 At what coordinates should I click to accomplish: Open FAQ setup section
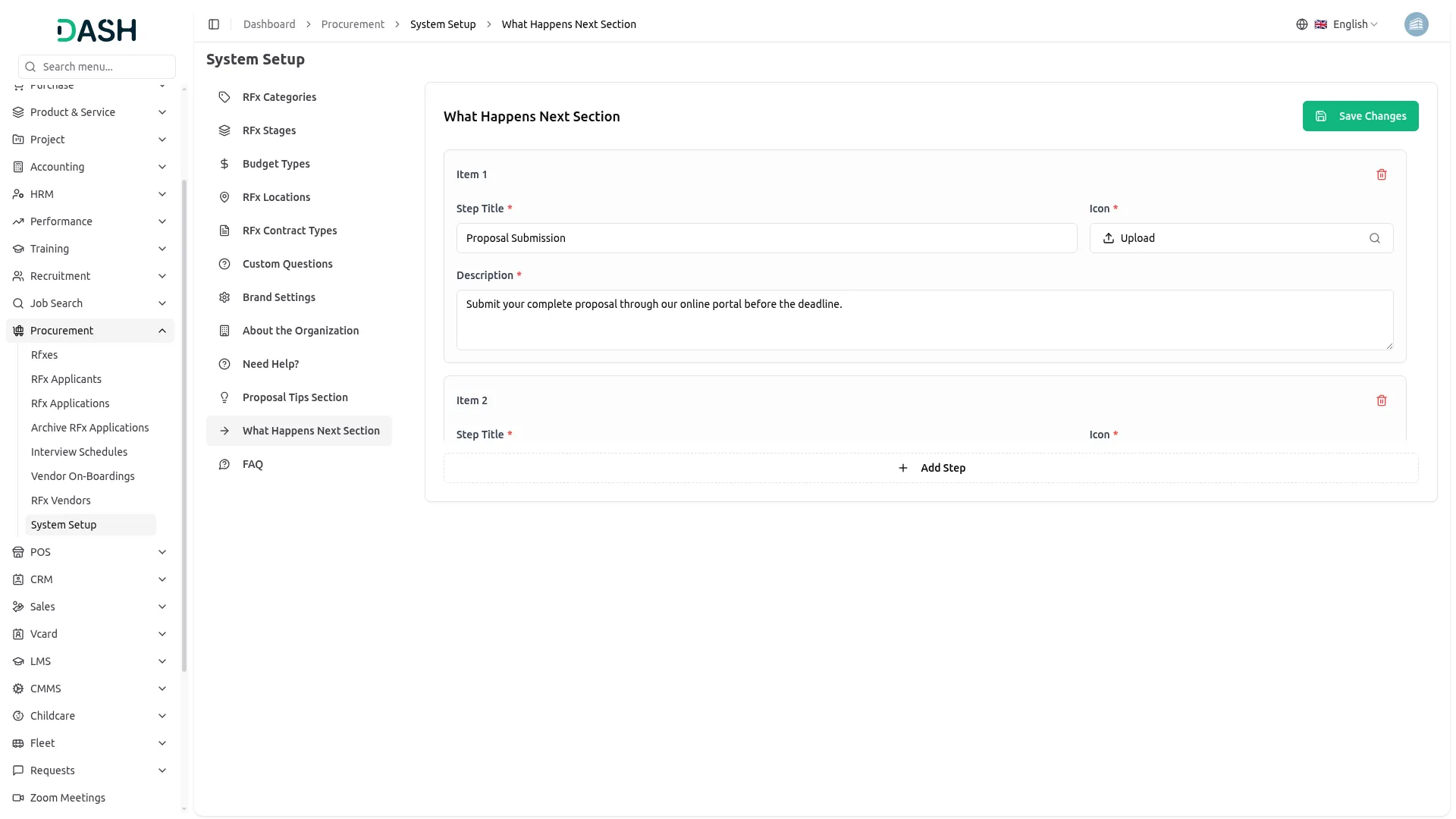[x=253, y=464]
